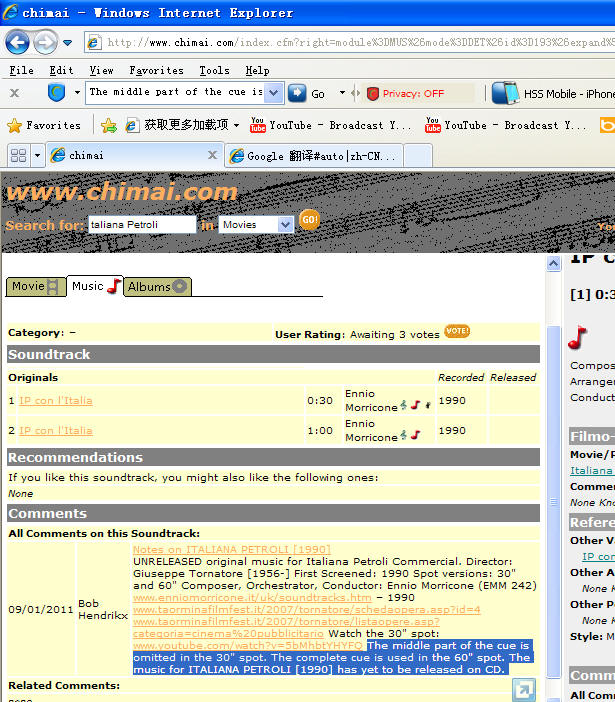Open the taorminafilmfest schedaopera.asp link
The height and width of the screenshot is (702, 615).
click(x=307, y=610)
